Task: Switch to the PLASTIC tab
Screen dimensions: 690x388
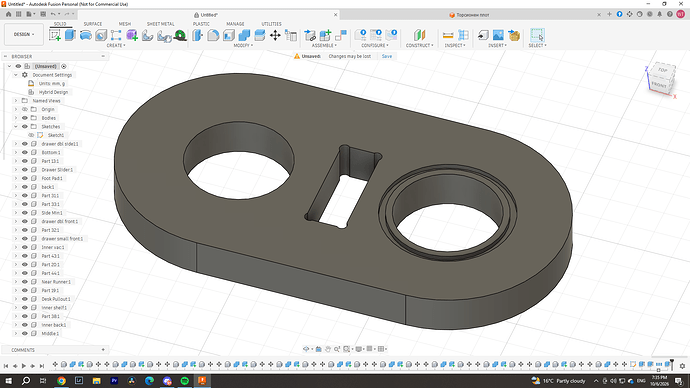Action: [201, 24]
